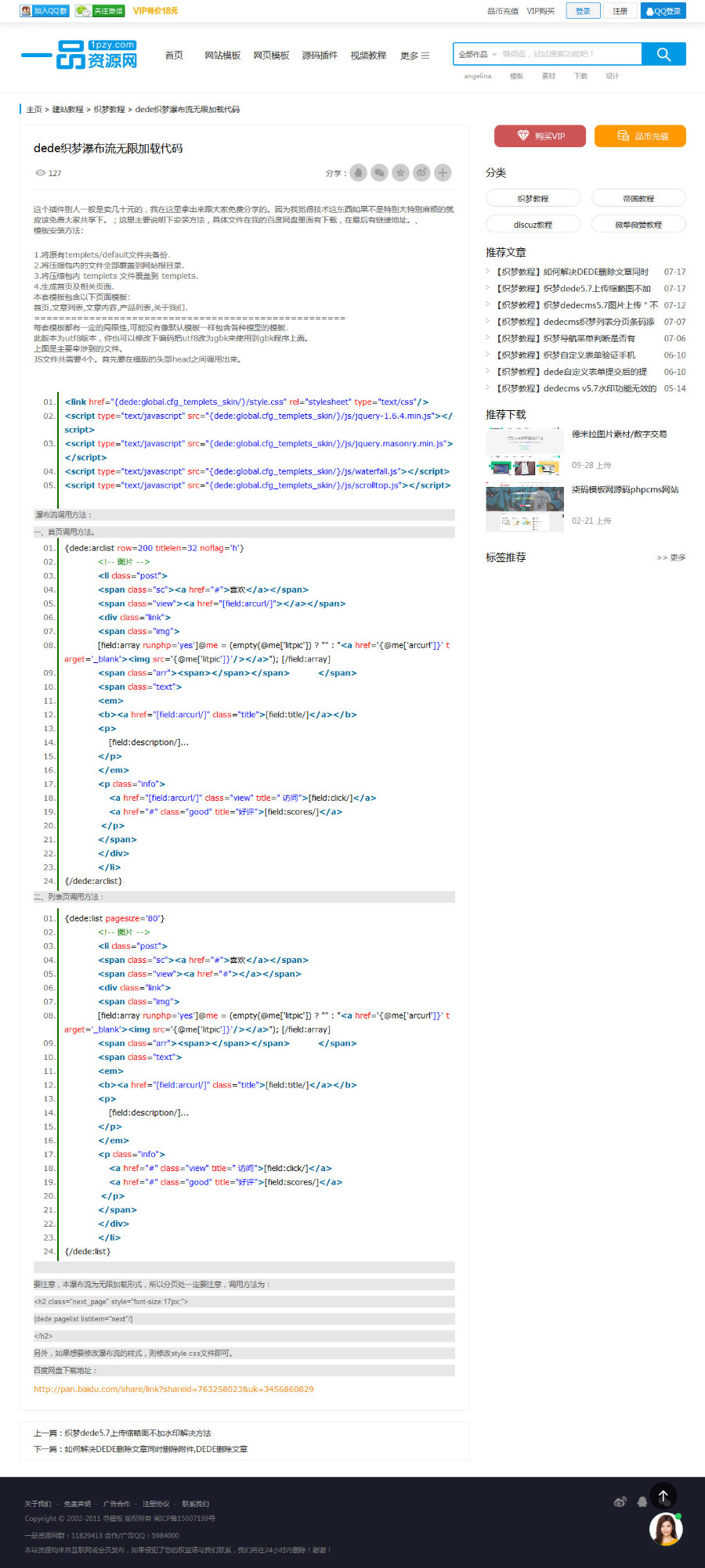The height and width of the screenshot is (1568, 705).
Task: Share article to QZone star icon
Action: point(400,173)
